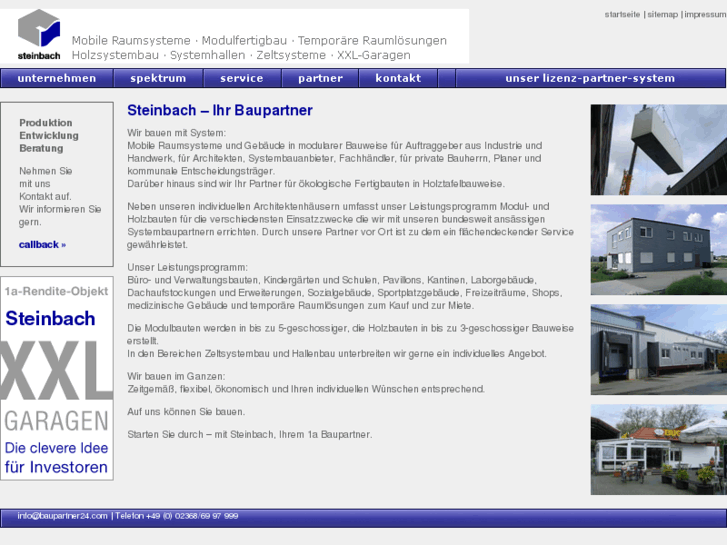Click the 'Nehmen Sie mit uns Kontakt auf' text

(x=45, y=184)
